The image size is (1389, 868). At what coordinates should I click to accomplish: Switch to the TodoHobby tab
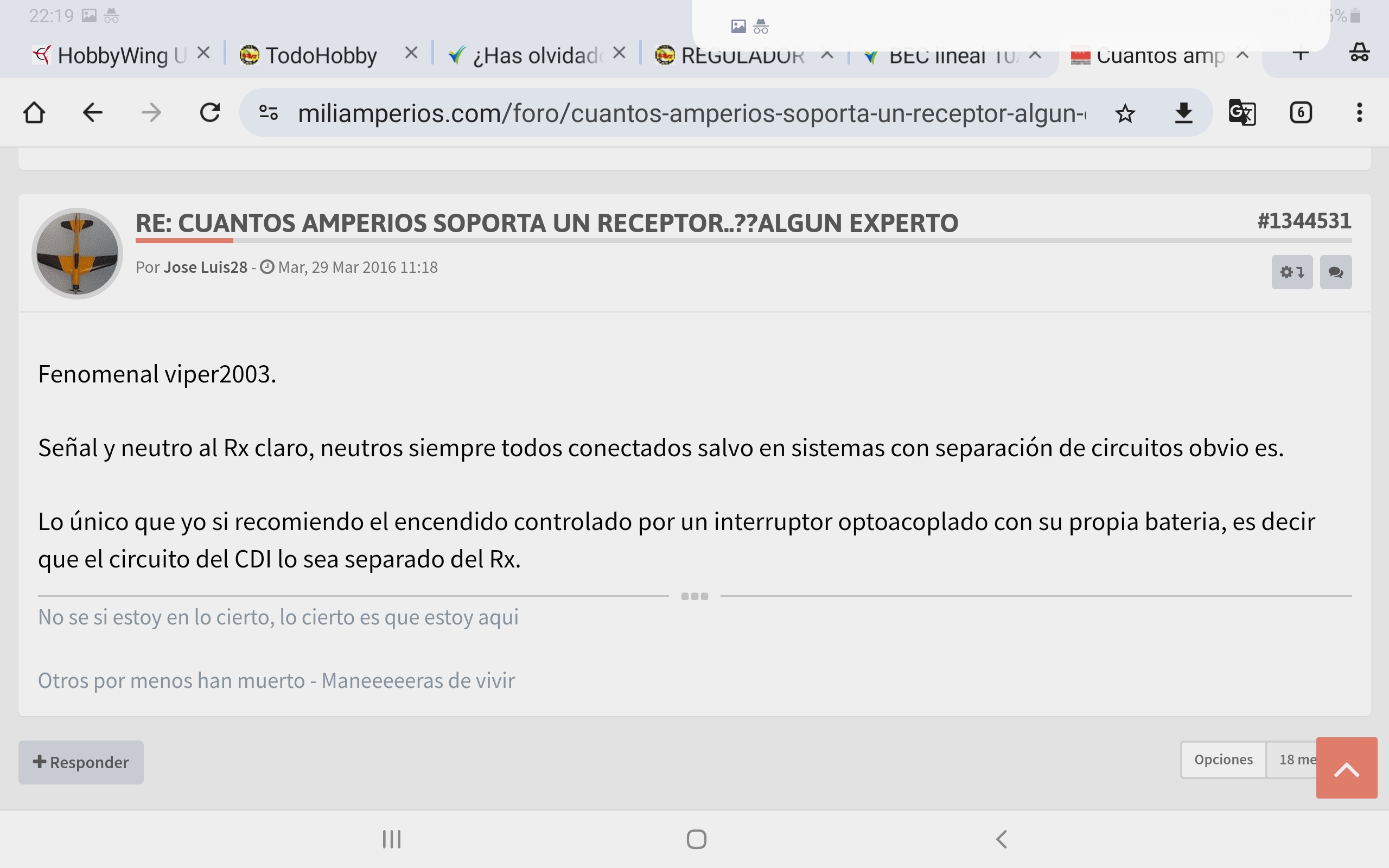point(320,56)
